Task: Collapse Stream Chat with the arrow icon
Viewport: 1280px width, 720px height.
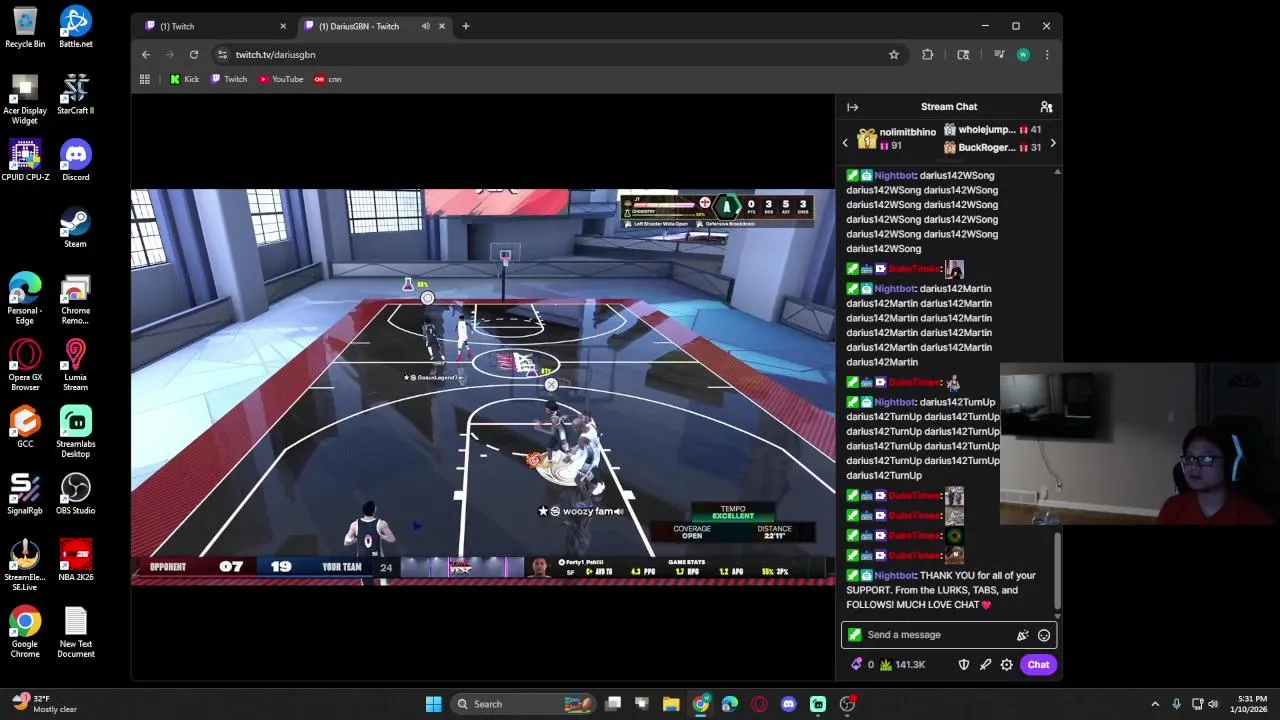Action: pos(852,107)
